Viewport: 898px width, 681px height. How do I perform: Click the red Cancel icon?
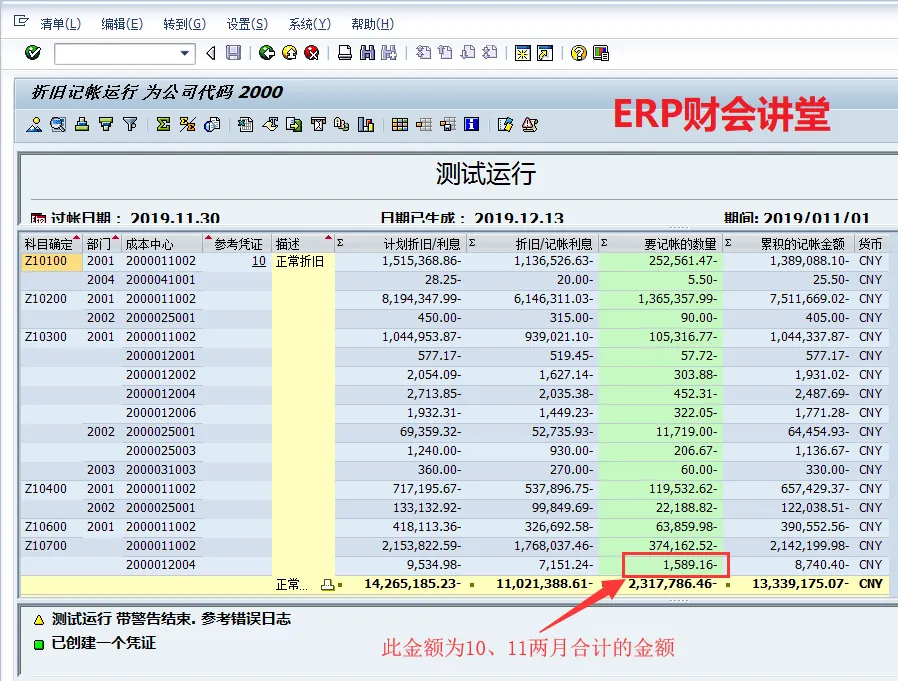(x=312, y=53)
